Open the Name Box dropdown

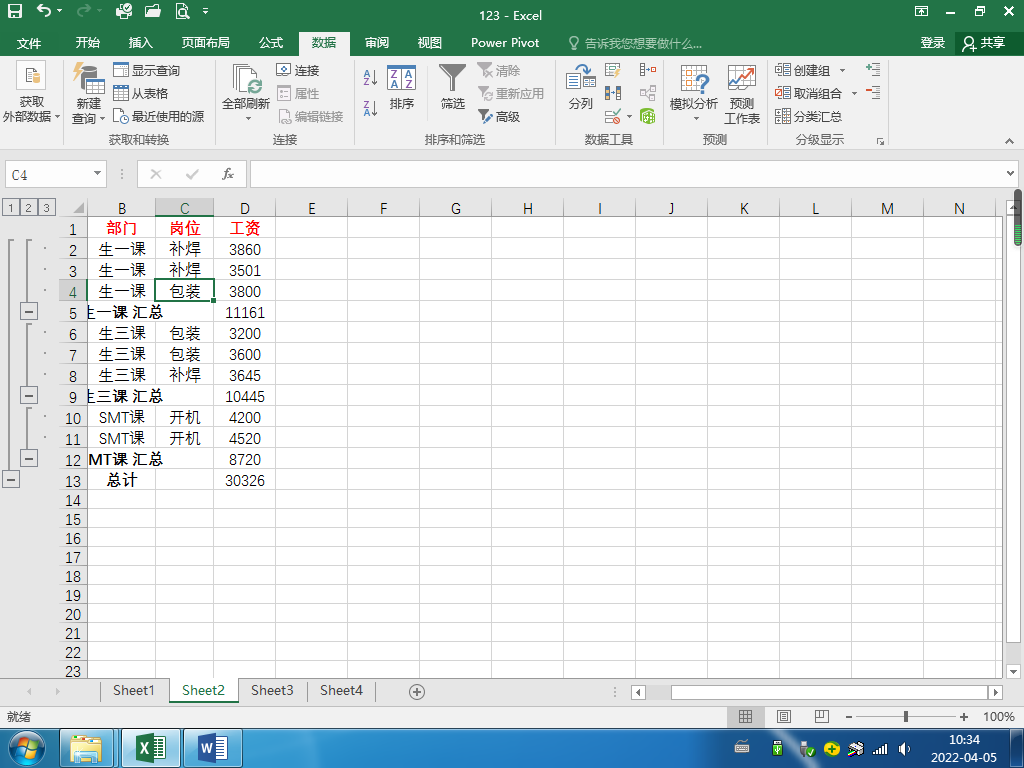point(97,174)
